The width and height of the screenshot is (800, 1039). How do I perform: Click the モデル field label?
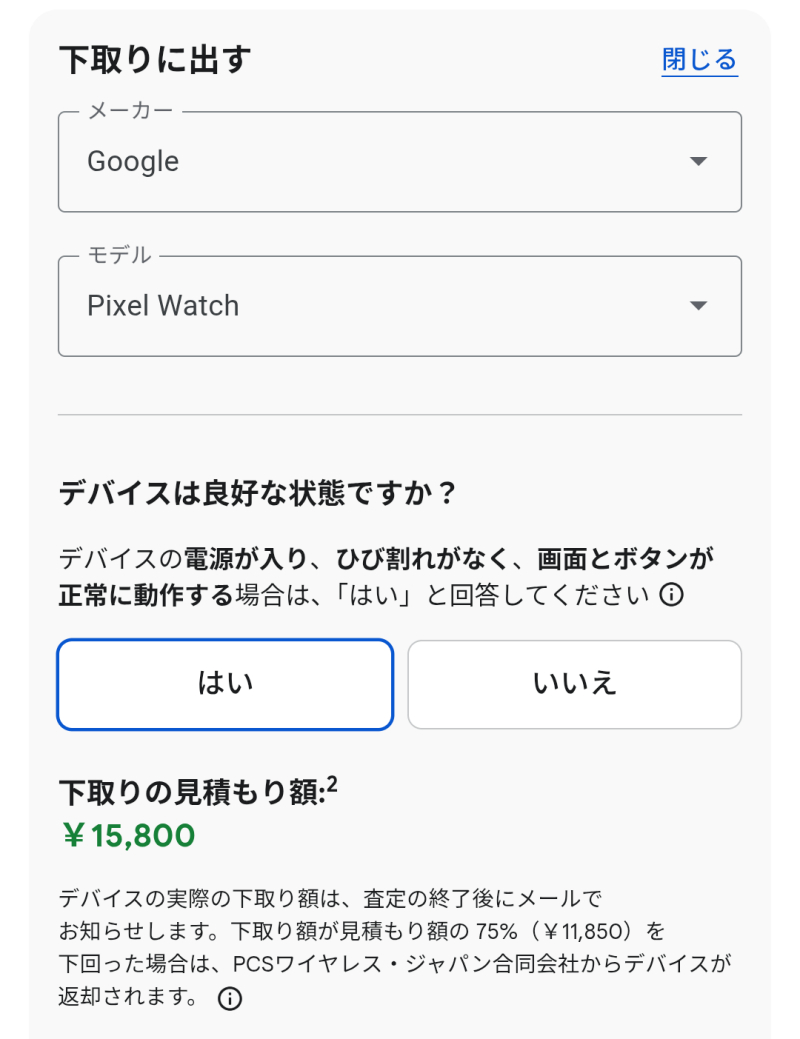coord(120,256)
